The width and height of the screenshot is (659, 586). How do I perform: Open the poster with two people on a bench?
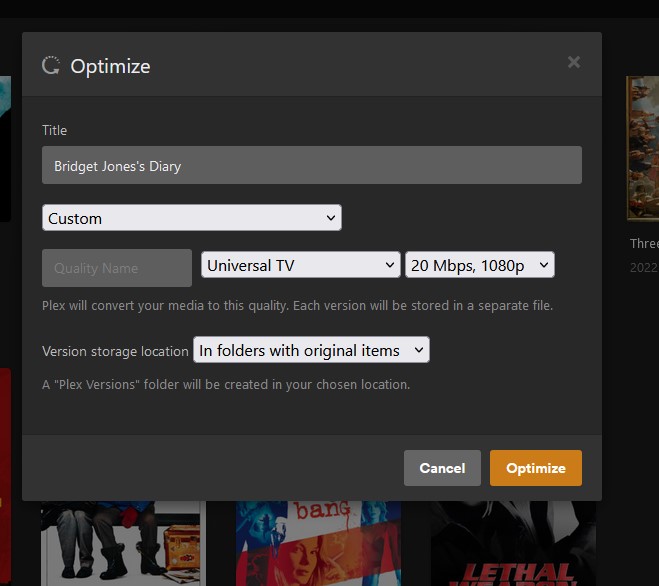point(123,543)
